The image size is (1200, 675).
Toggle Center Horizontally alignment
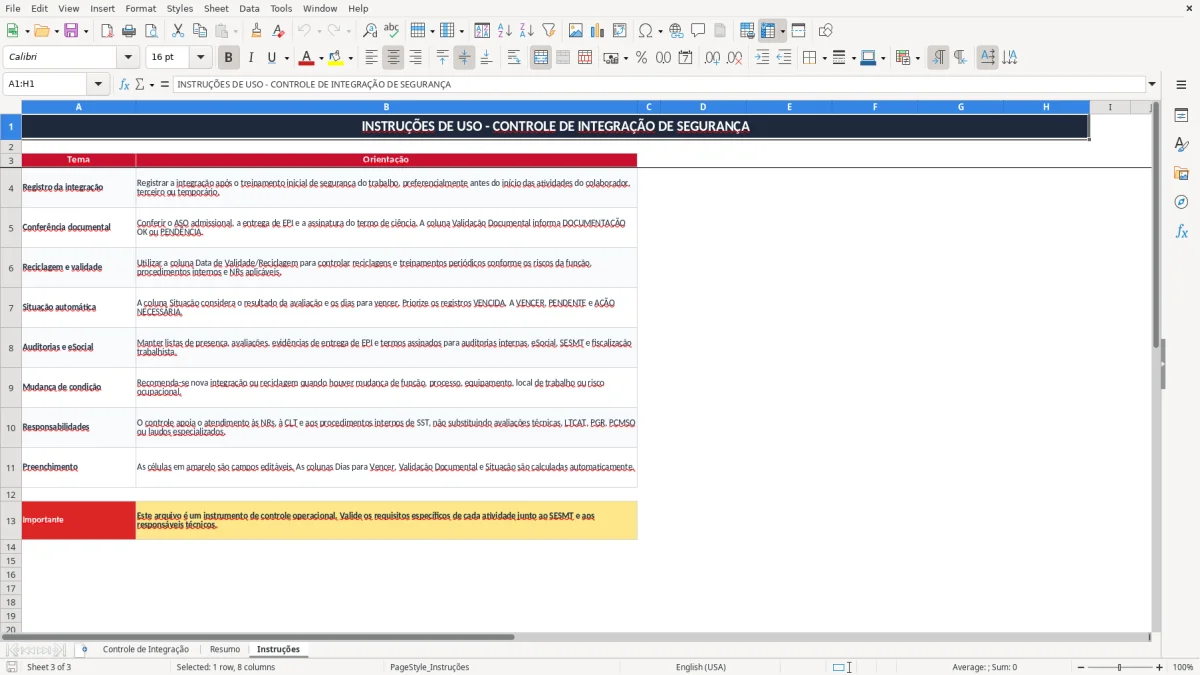click(x=393, y=58)
